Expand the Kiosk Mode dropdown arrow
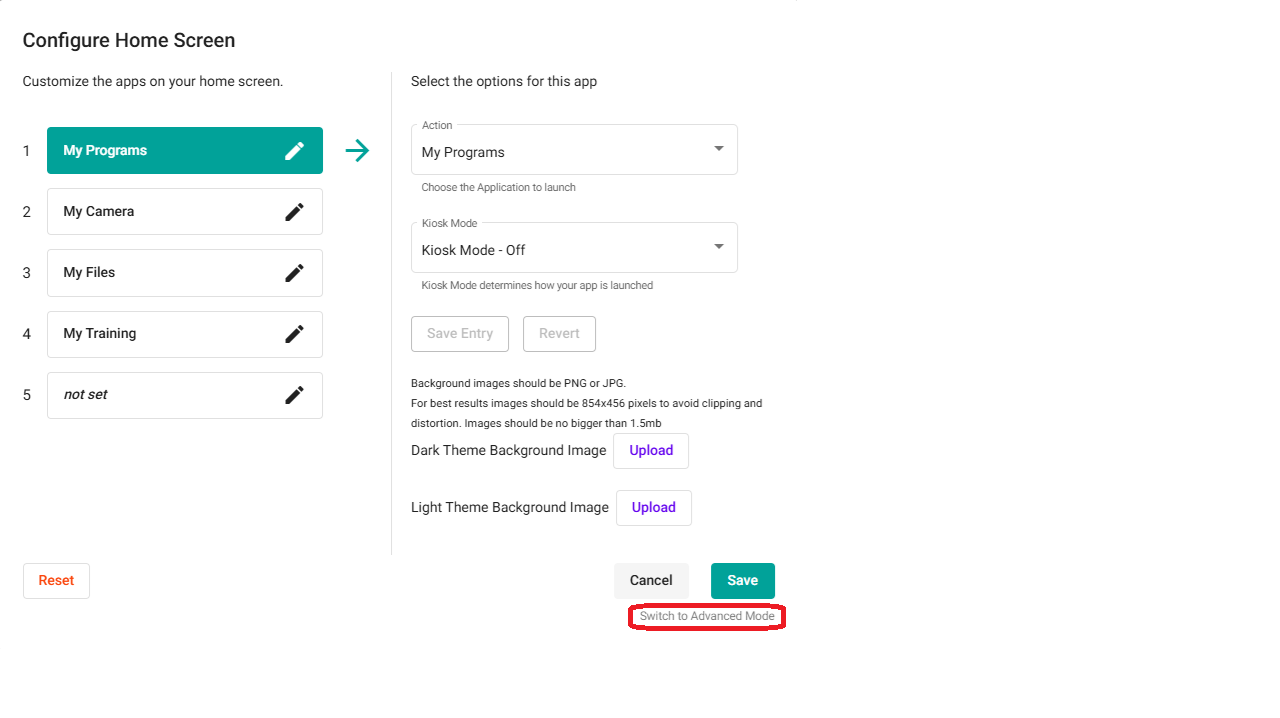The image size is (1280, 718). (718, 247)
